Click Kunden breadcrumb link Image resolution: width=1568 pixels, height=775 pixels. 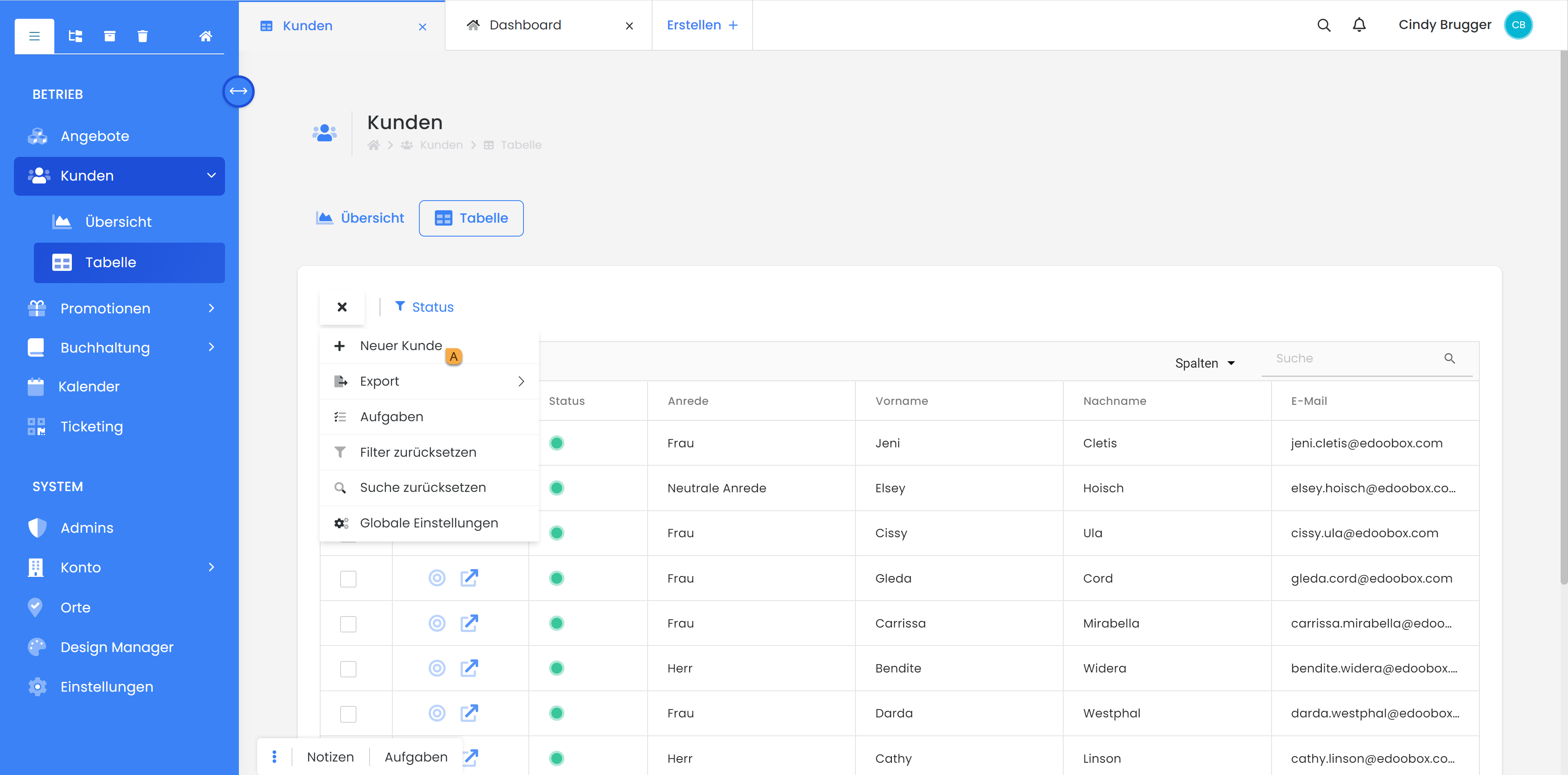pos(441,145)
